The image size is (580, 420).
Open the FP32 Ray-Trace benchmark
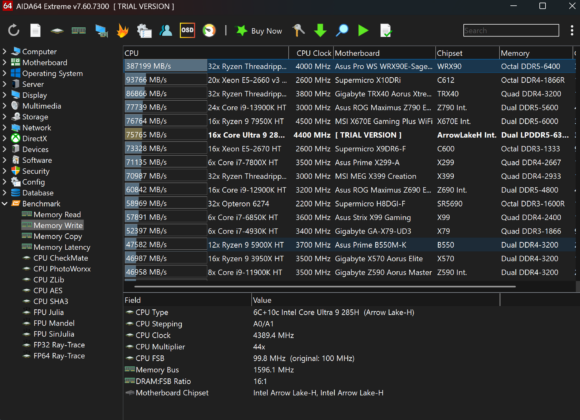(x=59, y=345)
